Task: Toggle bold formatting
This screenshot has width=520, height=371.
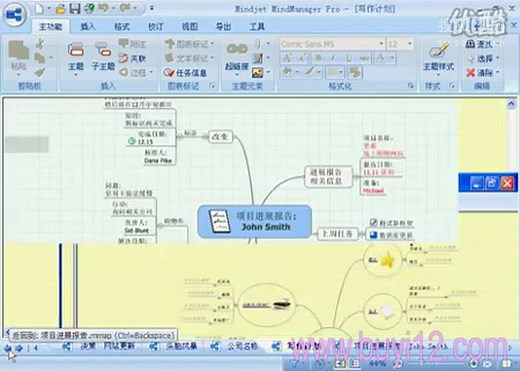Action: [x=319, y=58]
